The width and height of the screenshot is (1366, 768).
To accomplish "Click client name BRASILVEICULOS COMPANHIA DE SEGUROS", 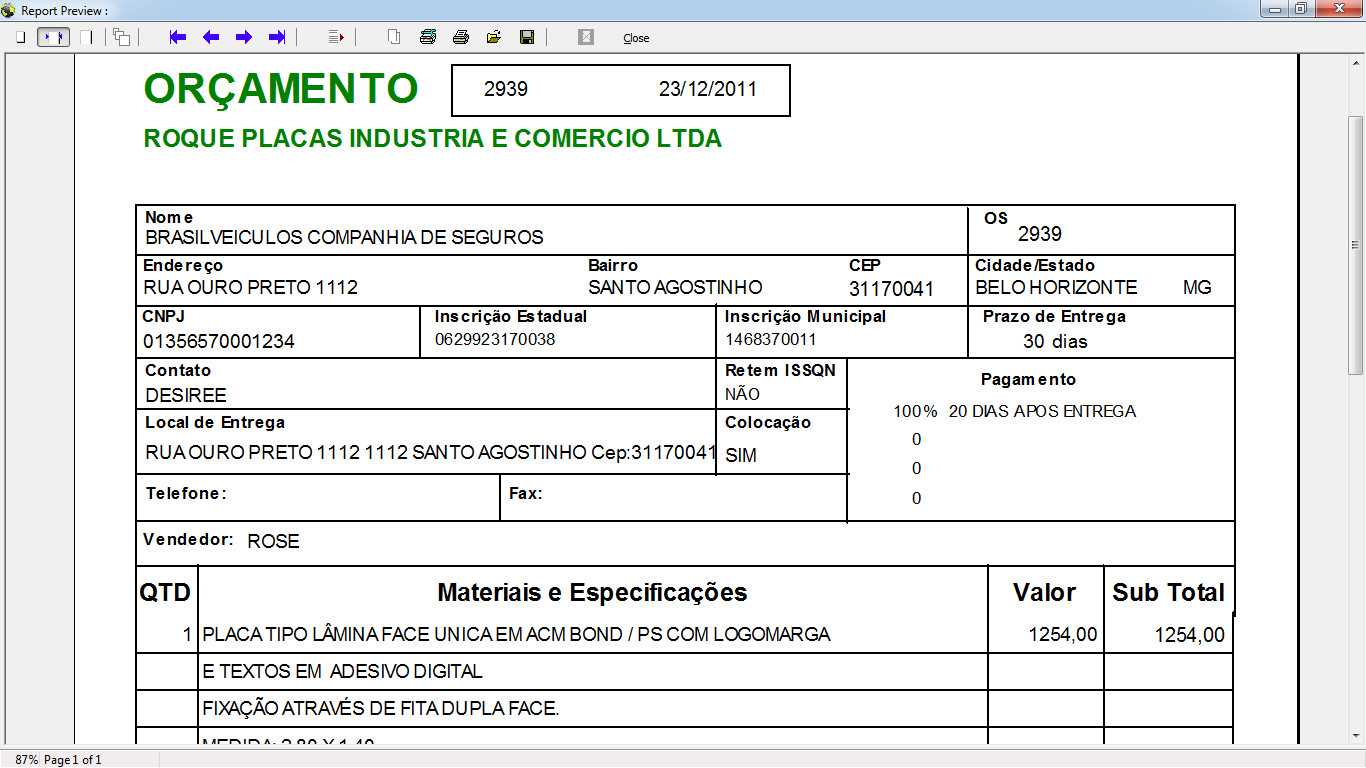I will [x=345, y=237].
